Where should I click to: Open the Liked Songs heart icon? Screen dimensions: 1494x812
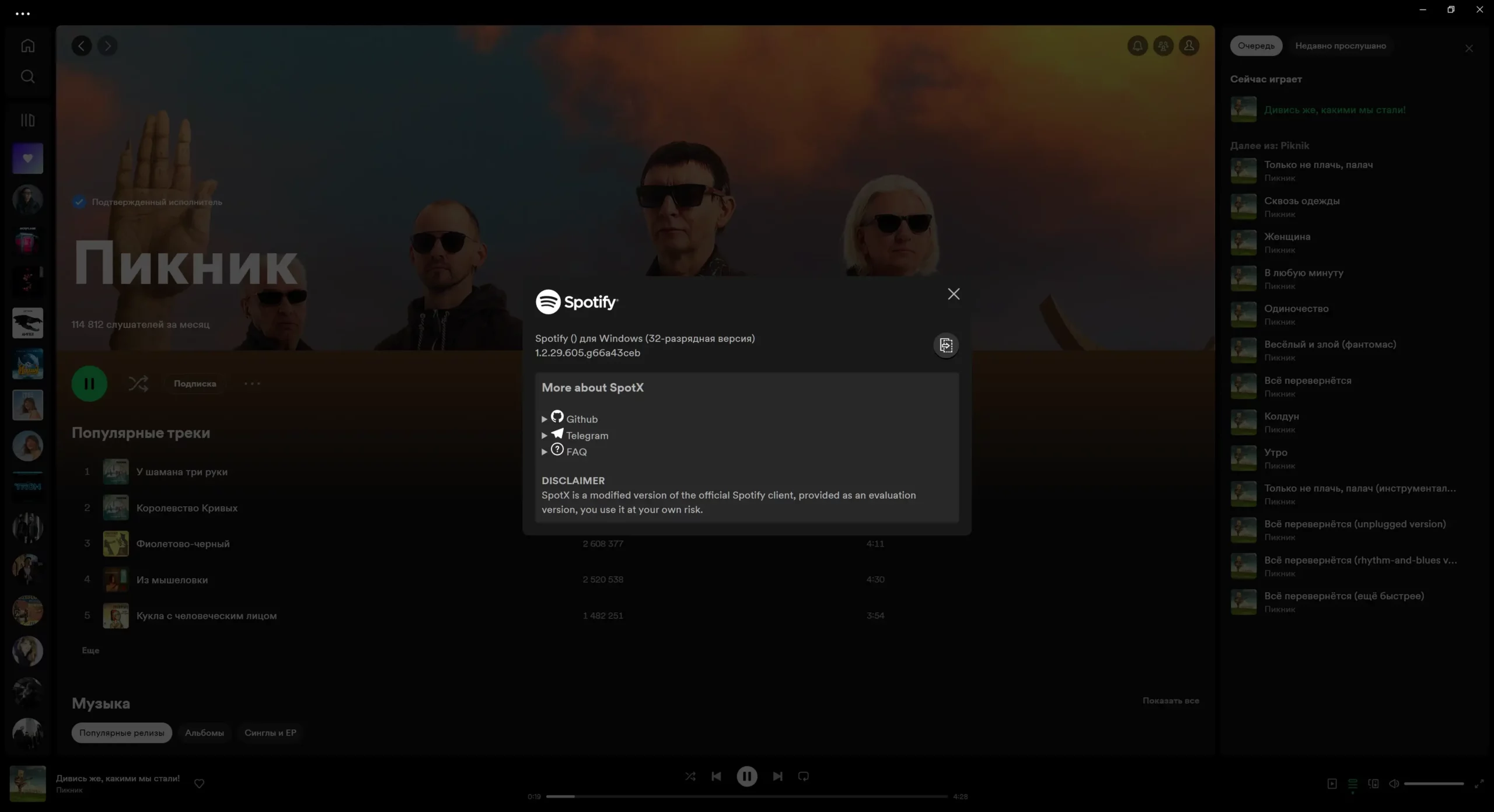pos(27,158)
